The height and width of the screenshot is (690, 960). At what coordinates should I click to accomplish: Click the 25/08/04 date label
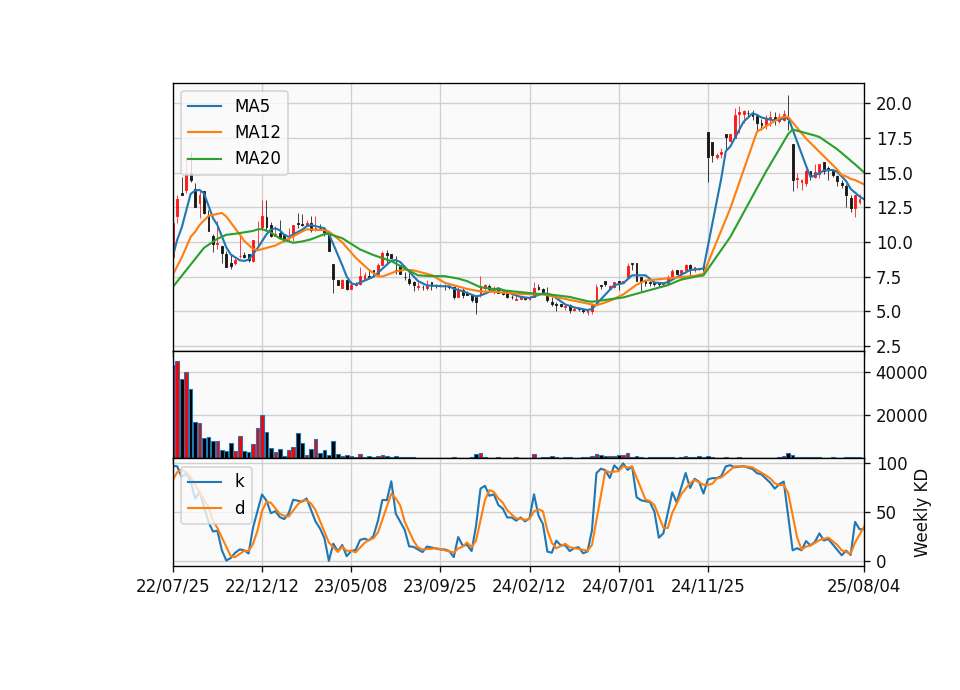coord(864,586)
